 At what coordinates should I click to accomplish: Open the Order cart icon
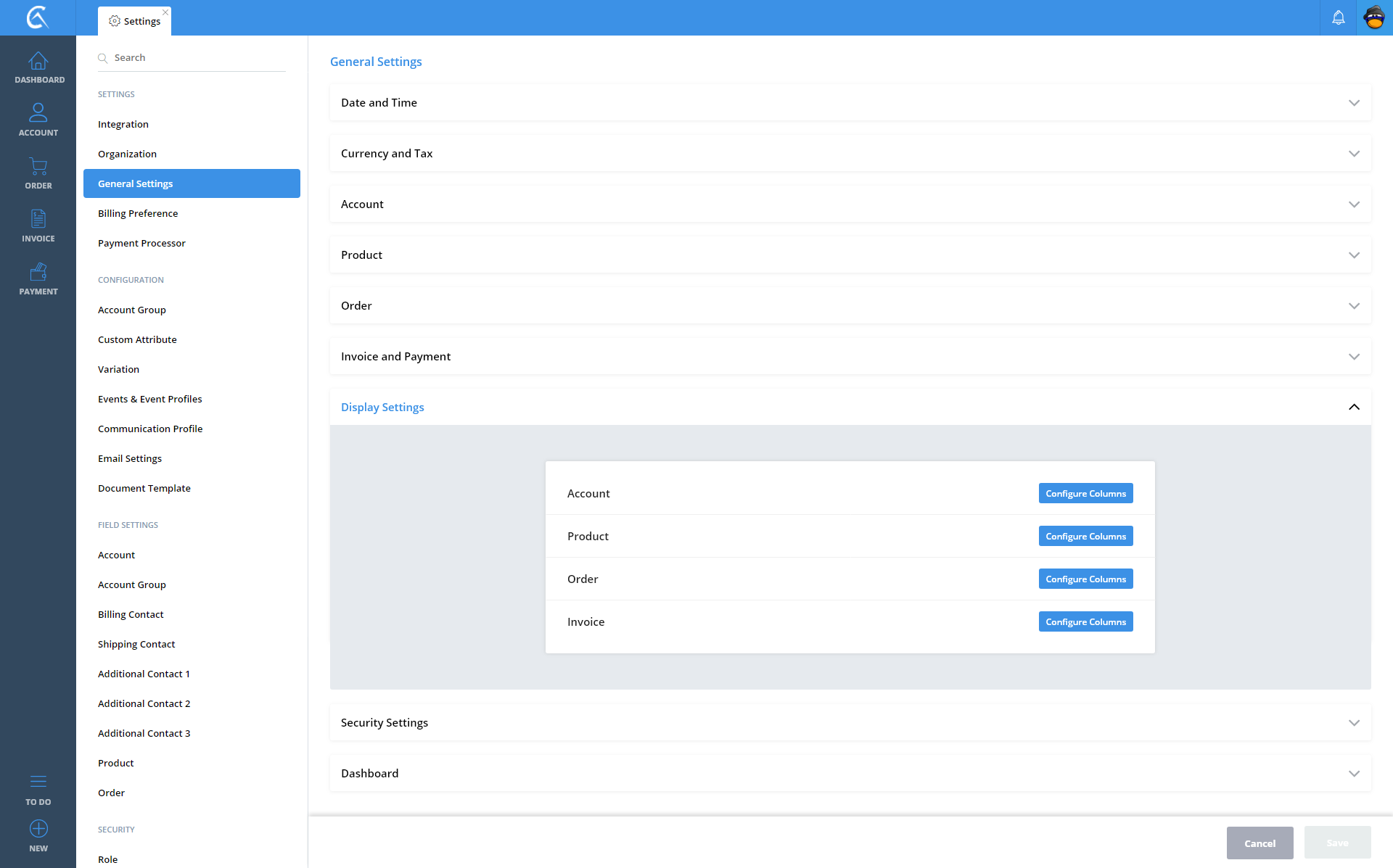point(38,173)
